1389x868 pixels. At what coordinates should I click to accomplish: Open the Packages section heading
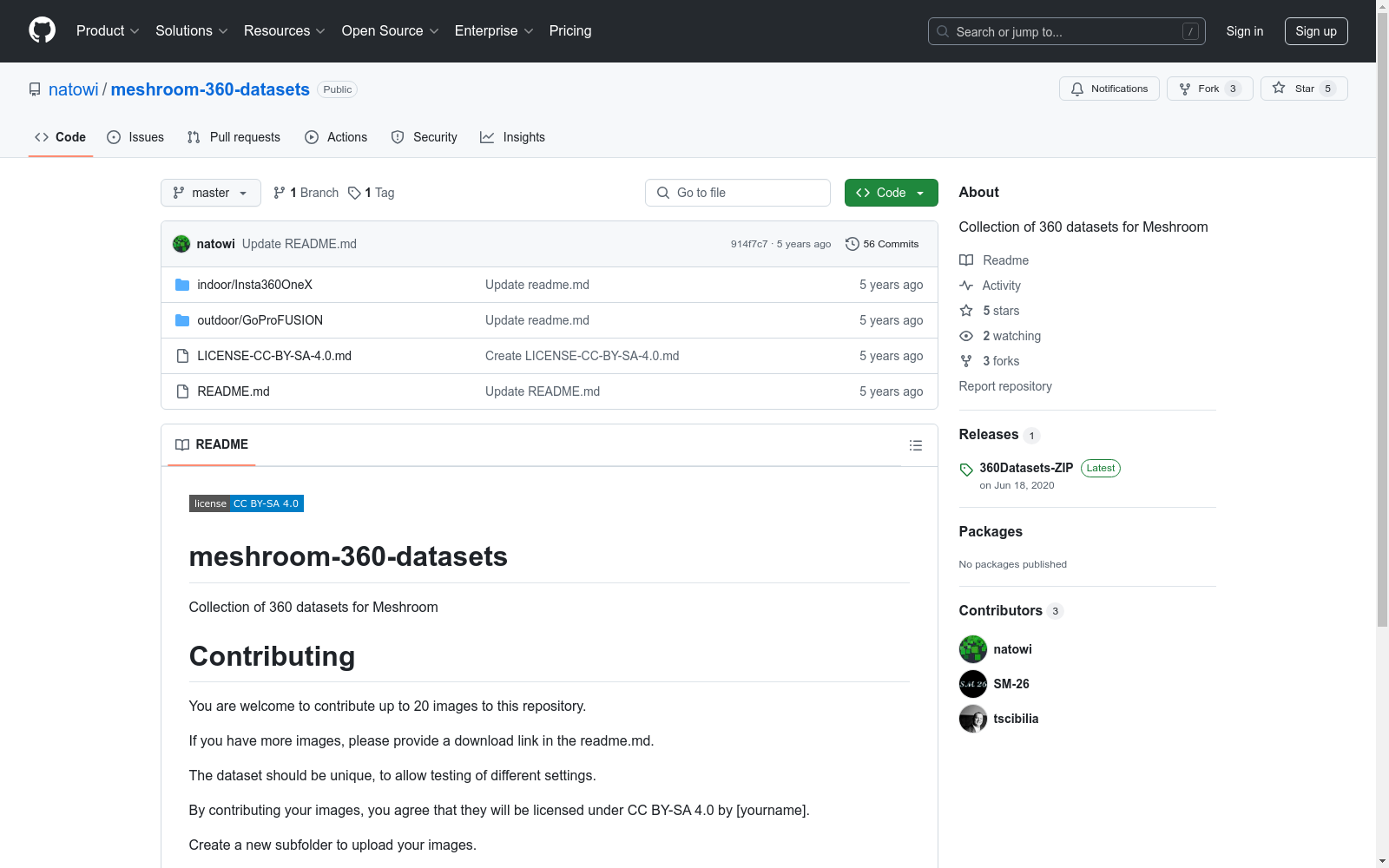991,531
